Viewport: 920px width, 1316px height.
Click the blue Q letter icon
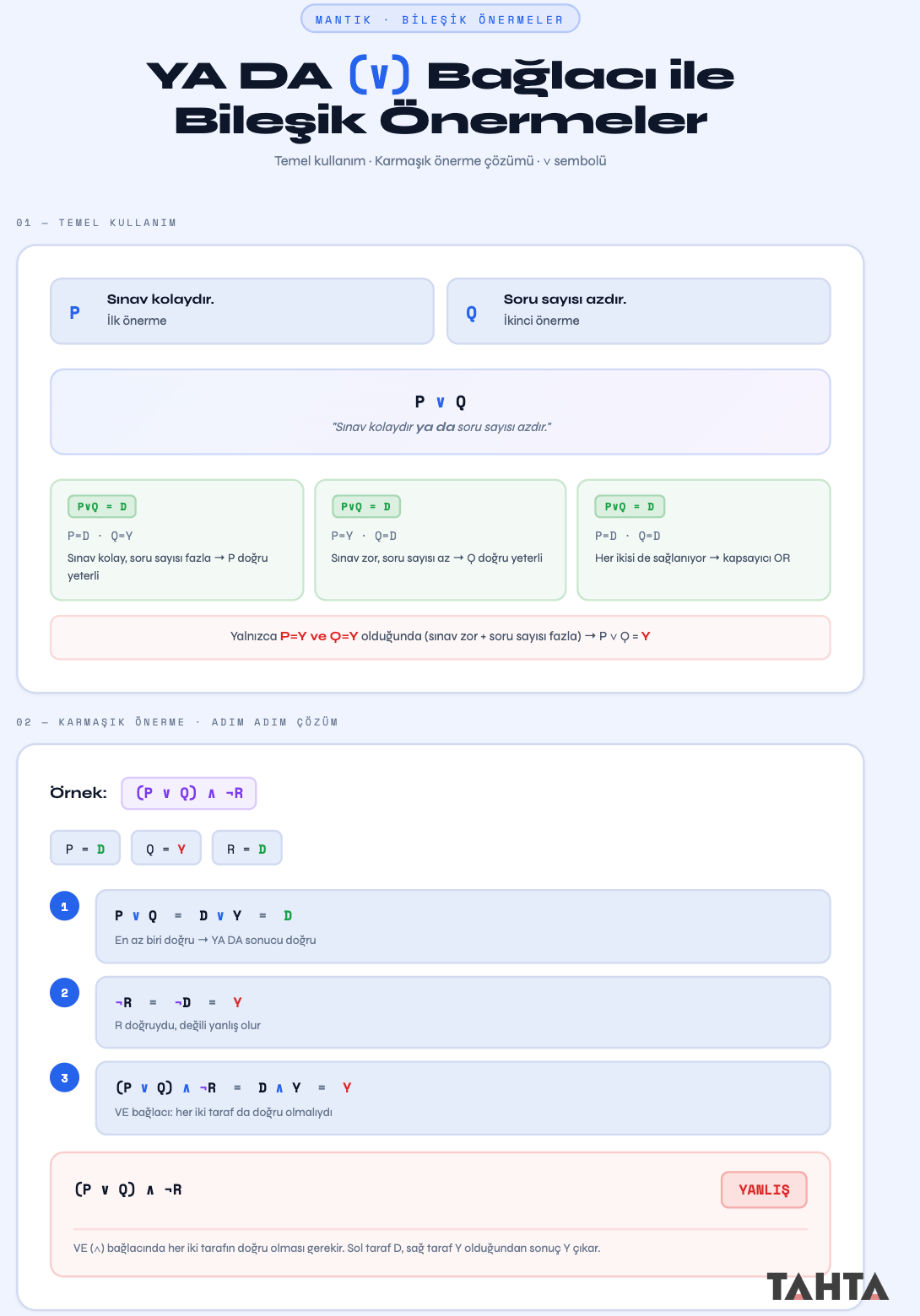472,313
